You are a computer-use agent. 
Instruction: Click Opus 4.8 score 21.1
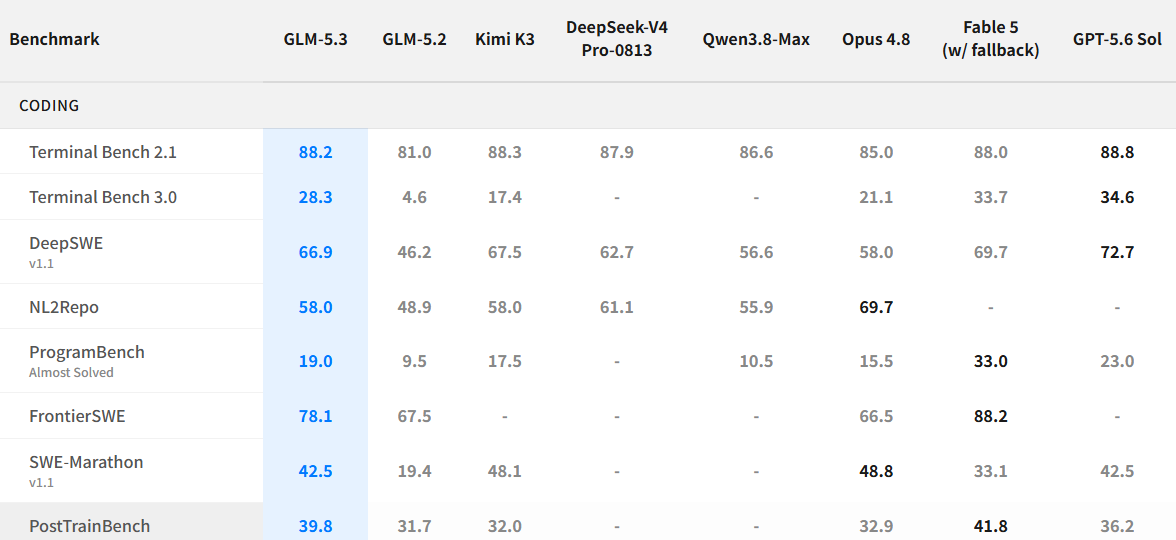coord(876,197)
